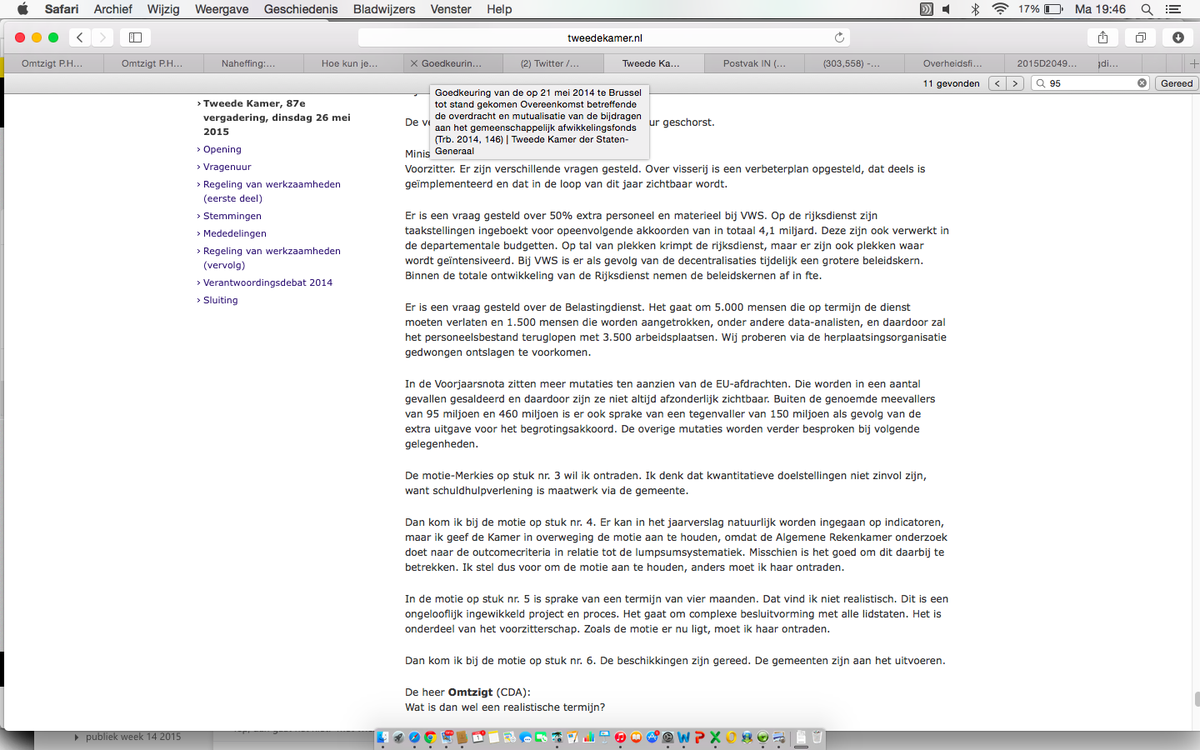Viewport: 1200px width, 750px height.
Task: Go back with the Safari back arrow
Action: (78, 37)
